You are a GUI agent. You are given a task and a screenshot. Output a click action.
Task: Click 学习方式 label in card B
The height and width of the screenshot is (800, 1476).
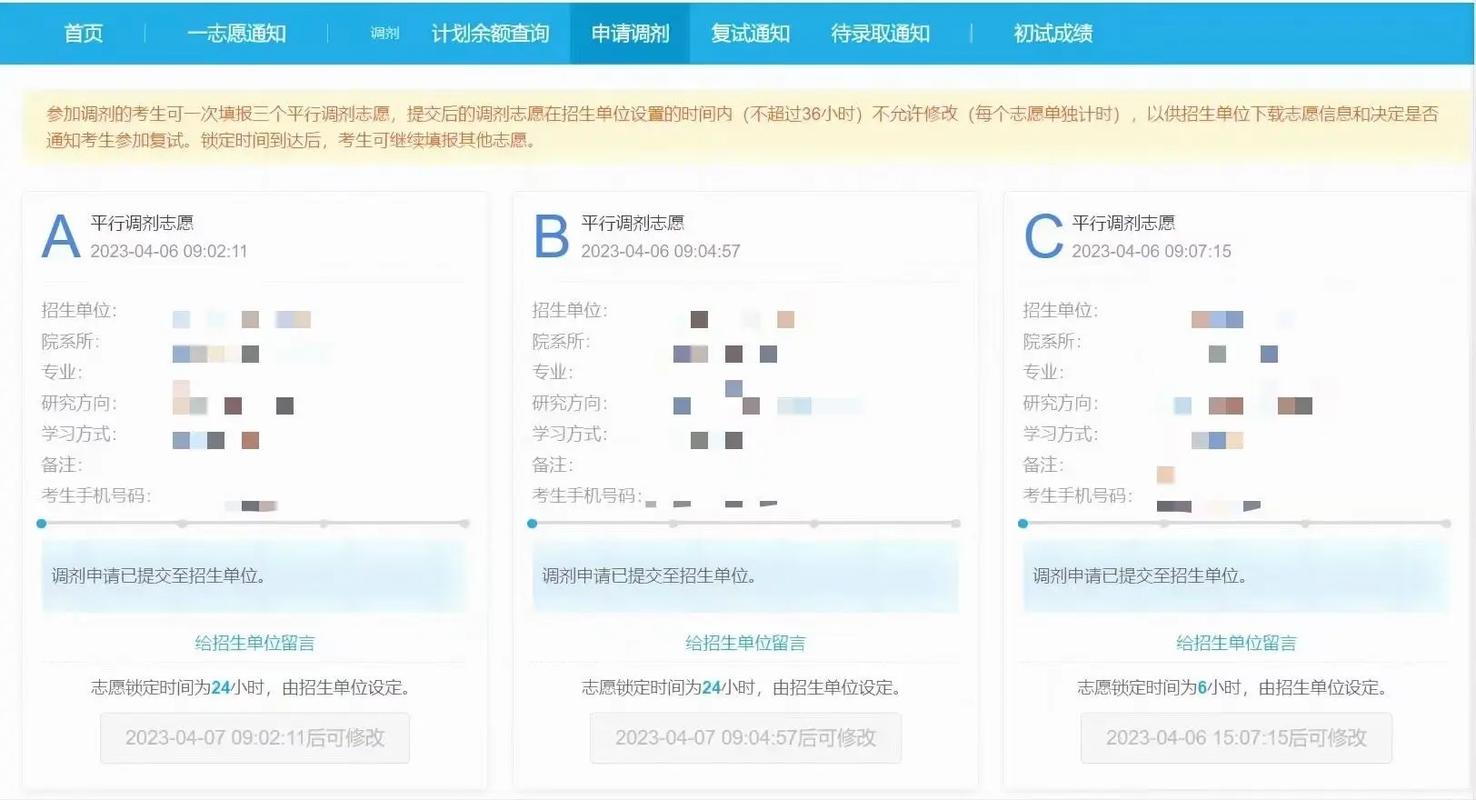pos(569,434)
